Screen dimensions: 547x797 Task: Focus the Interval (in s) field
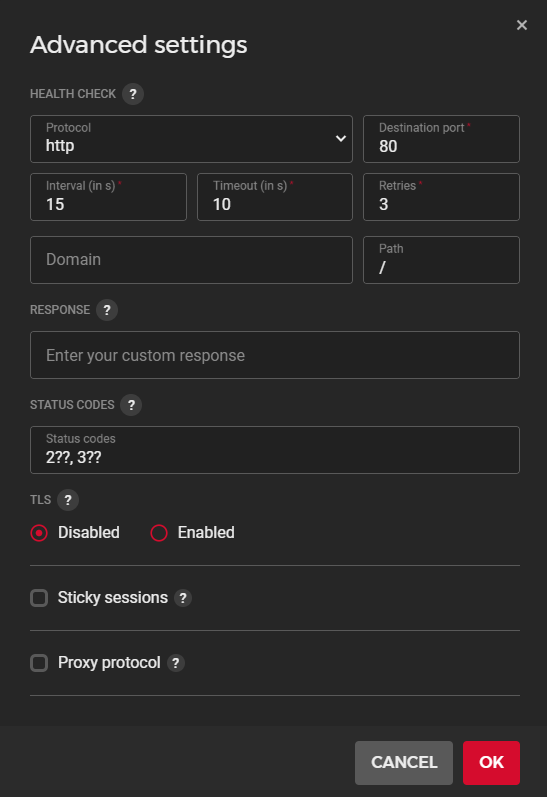pyautogui.click(x=108, y=197)
